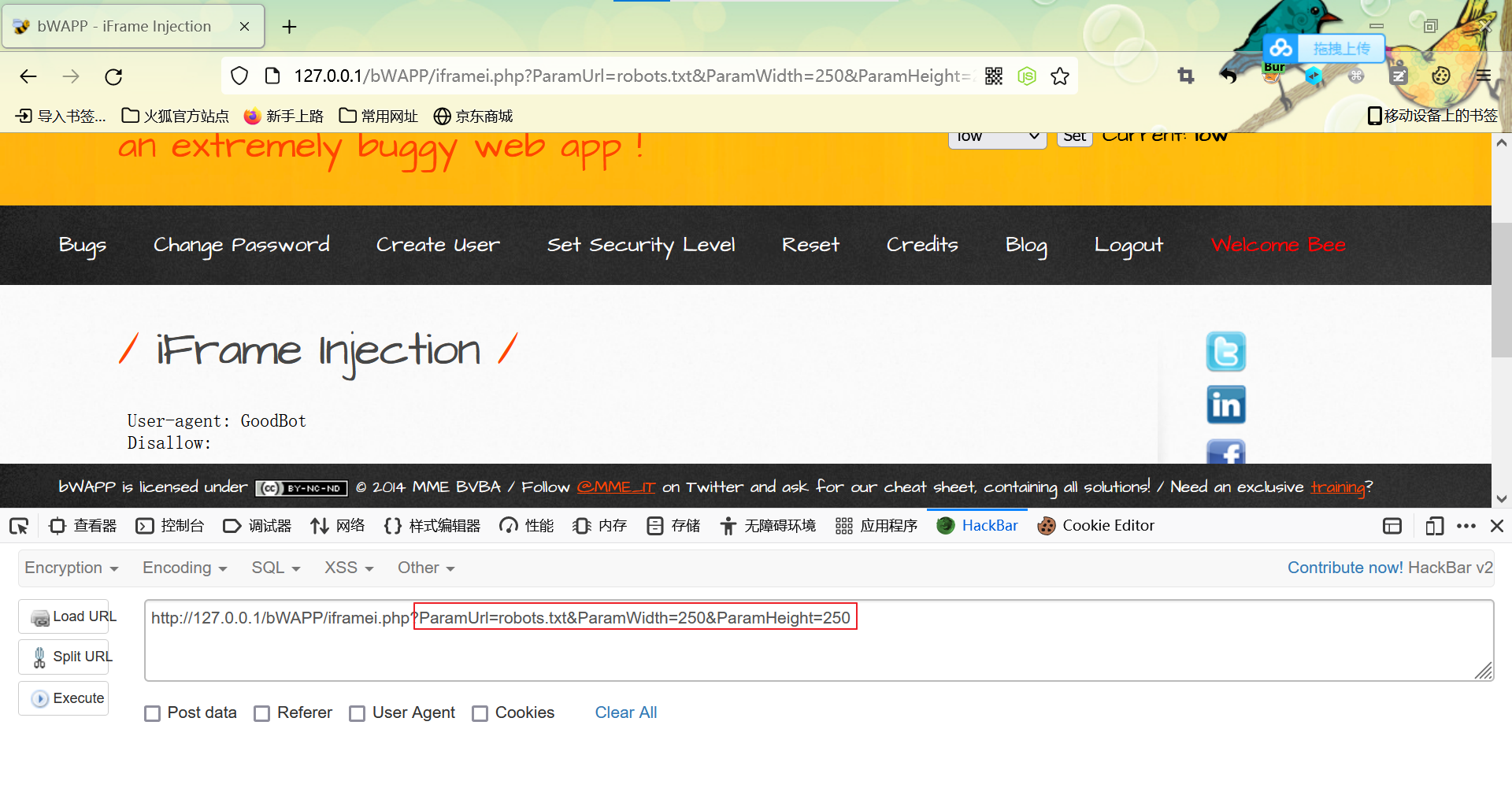Reload the bWAPP page
The height and width of the screenshot is (803, 1512).
[x=113, y=76]
